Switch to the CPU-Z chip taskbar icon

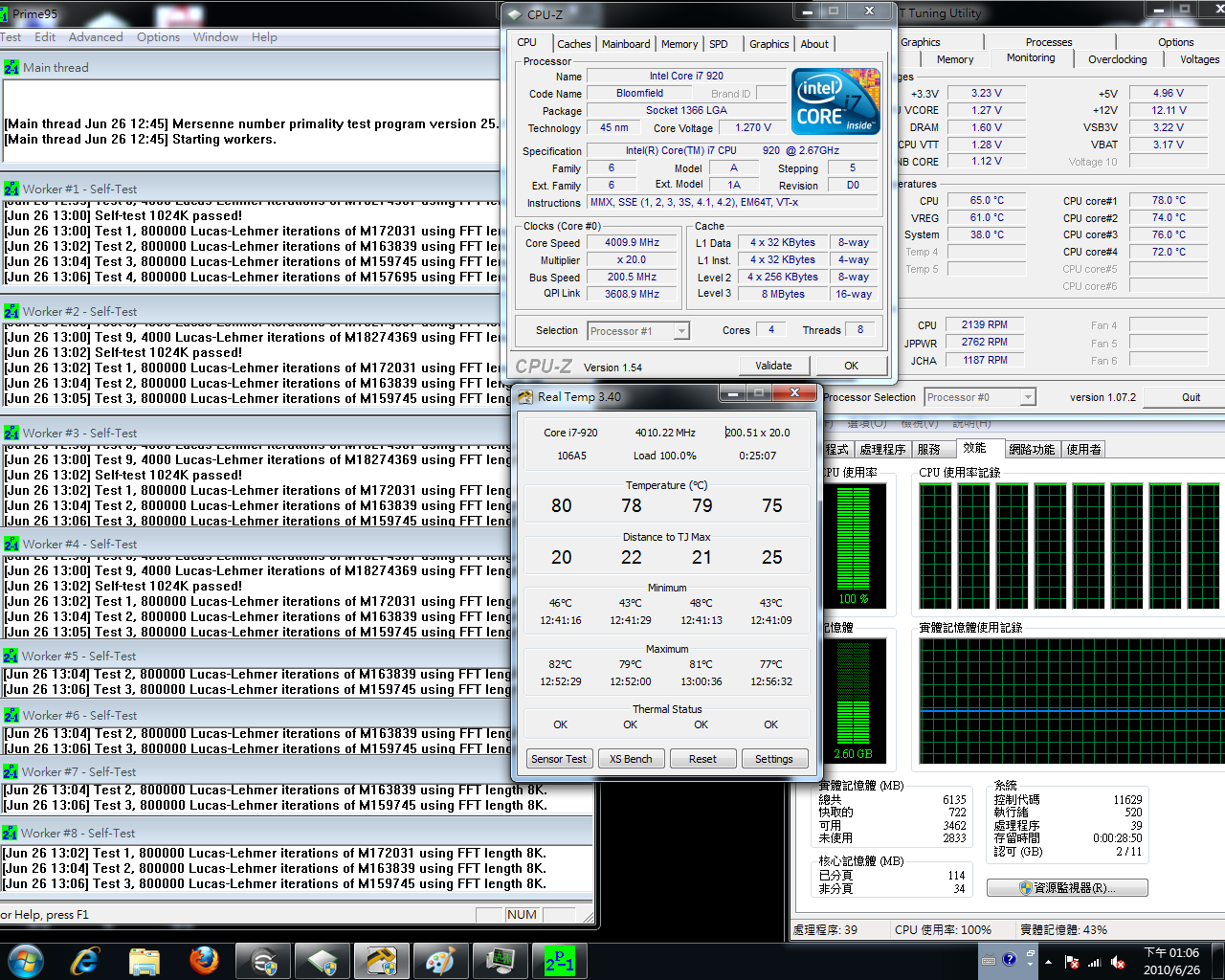tap(322, 961)
